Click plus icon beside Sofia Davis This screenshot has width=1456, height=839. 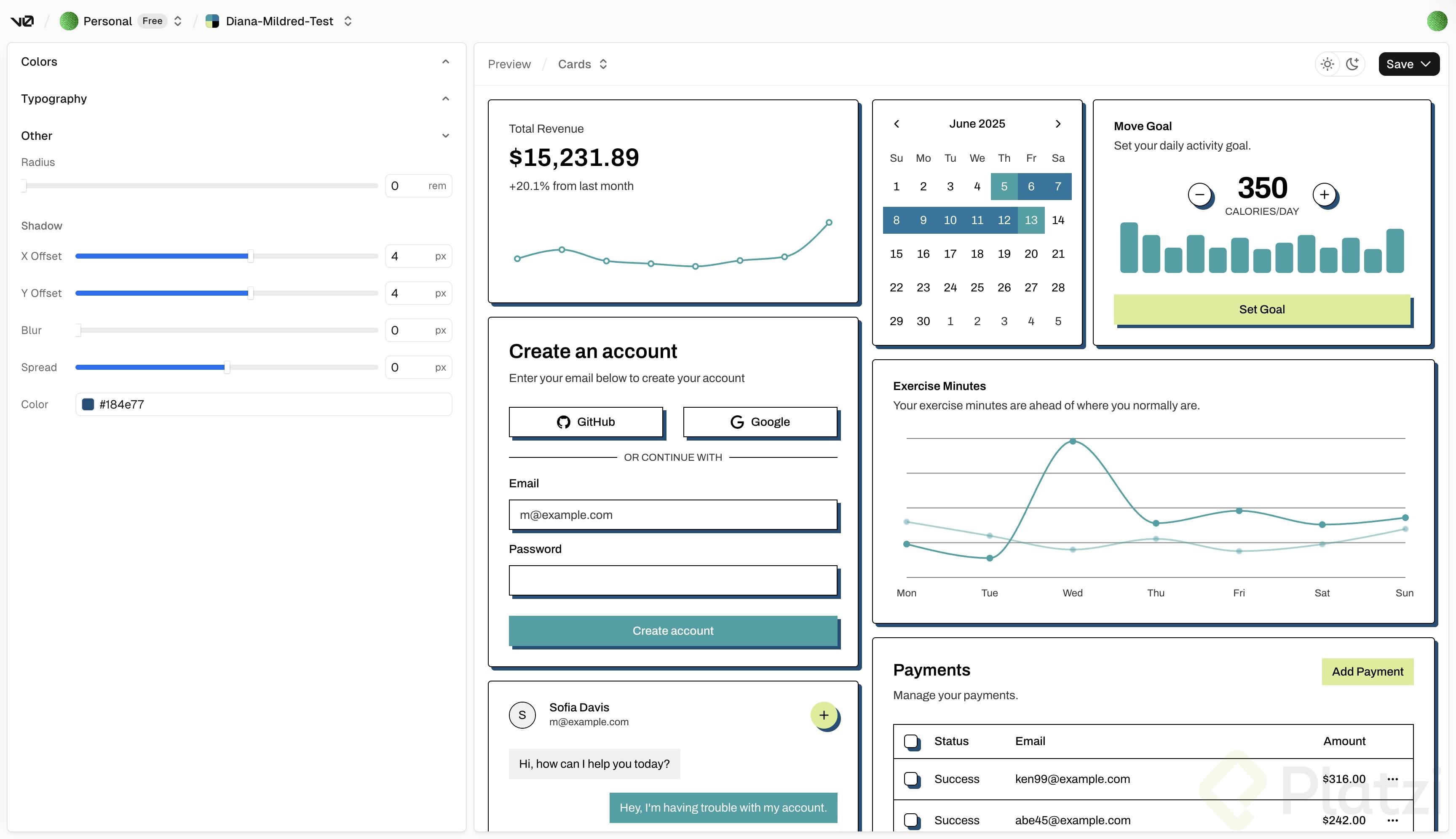coord(824,715)
